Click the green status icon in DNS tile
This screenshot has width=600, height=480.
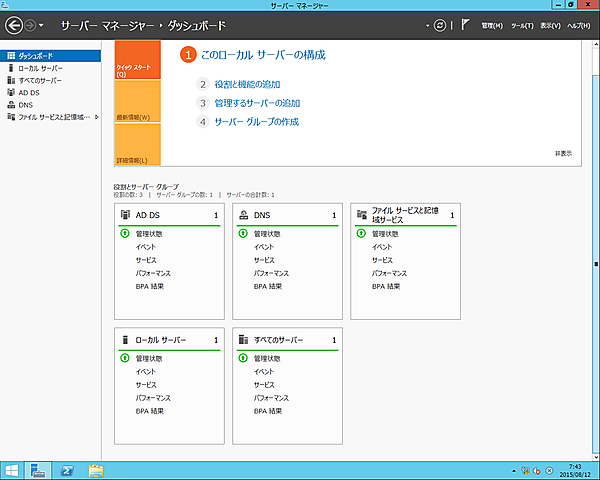[243, 233]
